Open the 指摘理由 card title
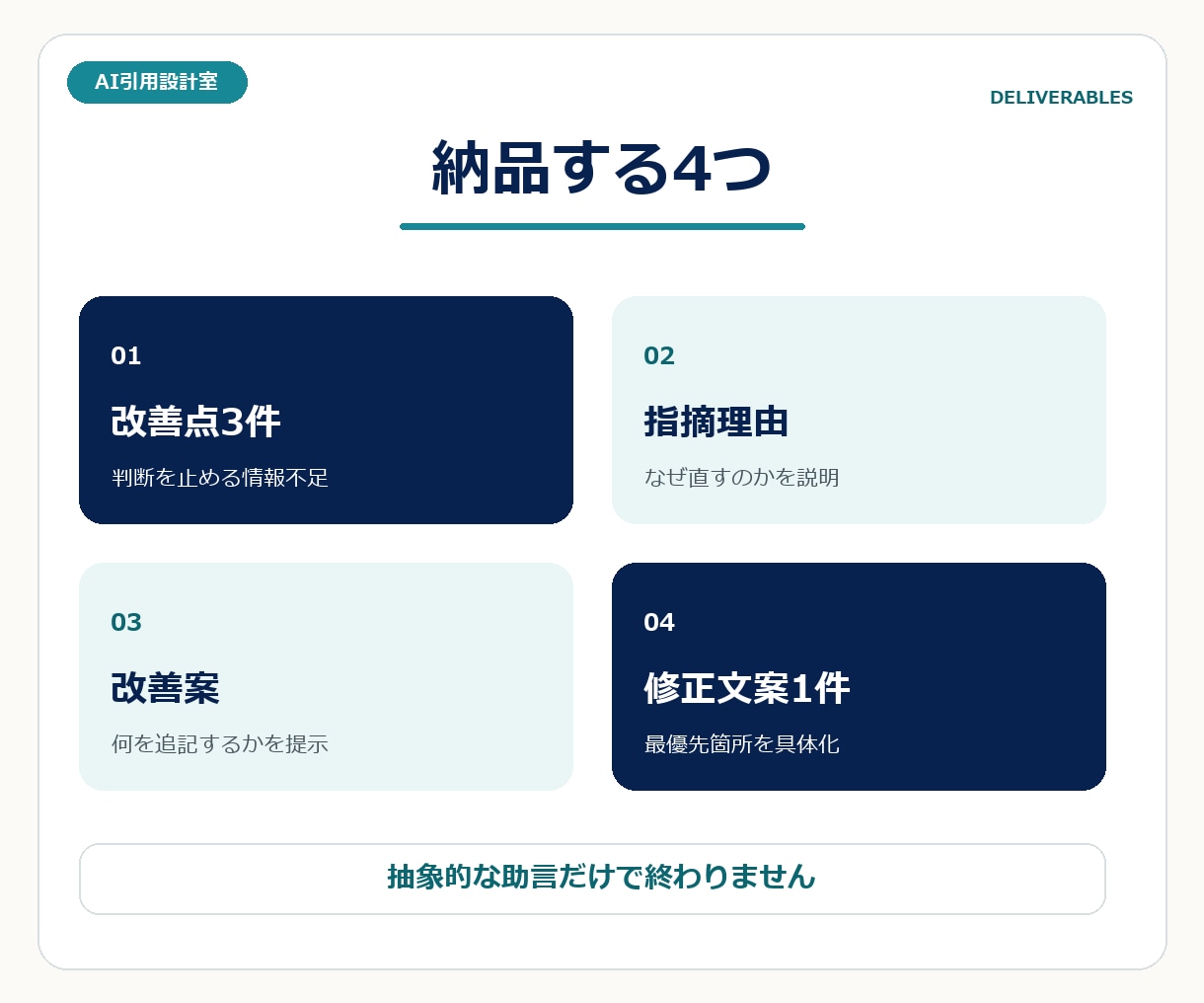 (715, 422)
